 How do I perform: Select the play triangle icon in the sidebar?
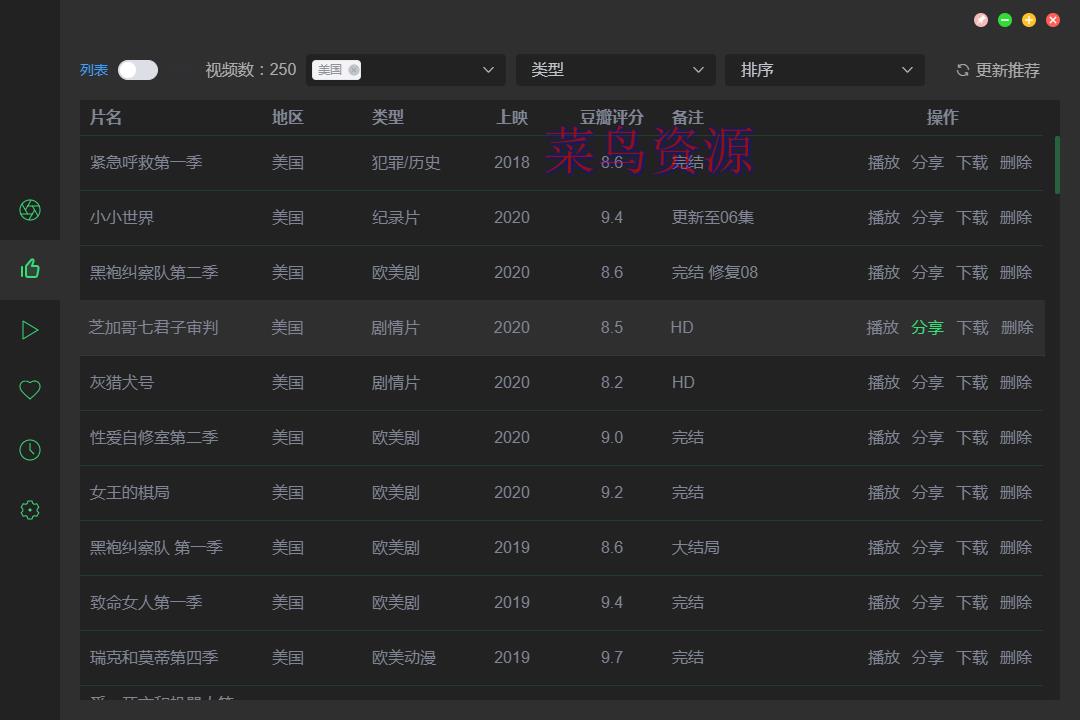tap(30, 329)
